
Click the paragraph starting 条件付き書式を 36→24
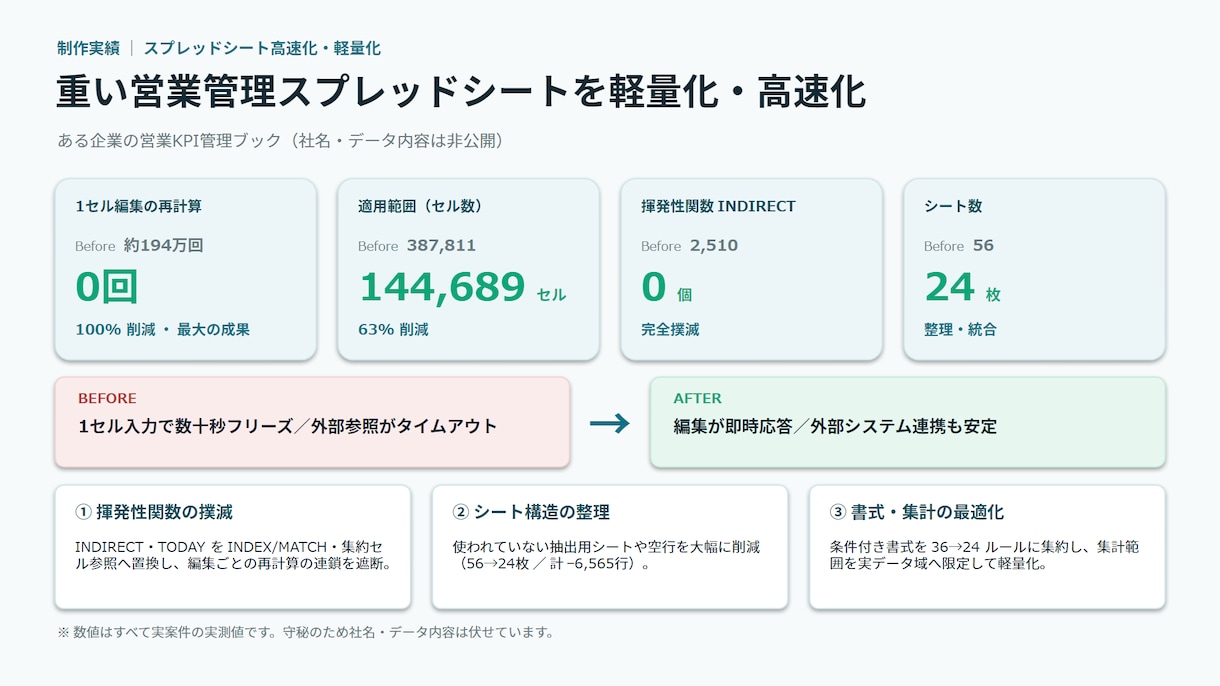[985, 555]
